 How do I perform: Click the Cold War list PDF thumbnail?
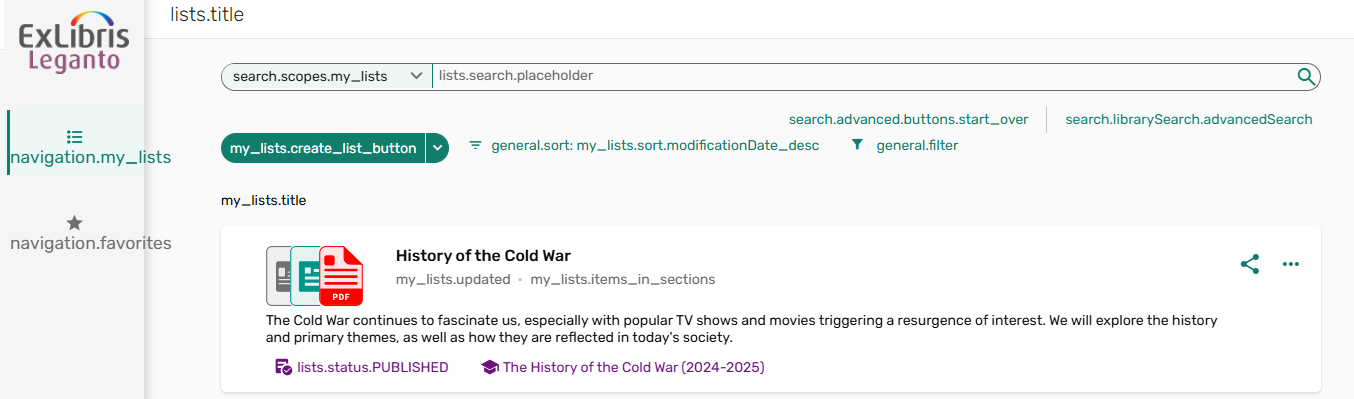341,276
